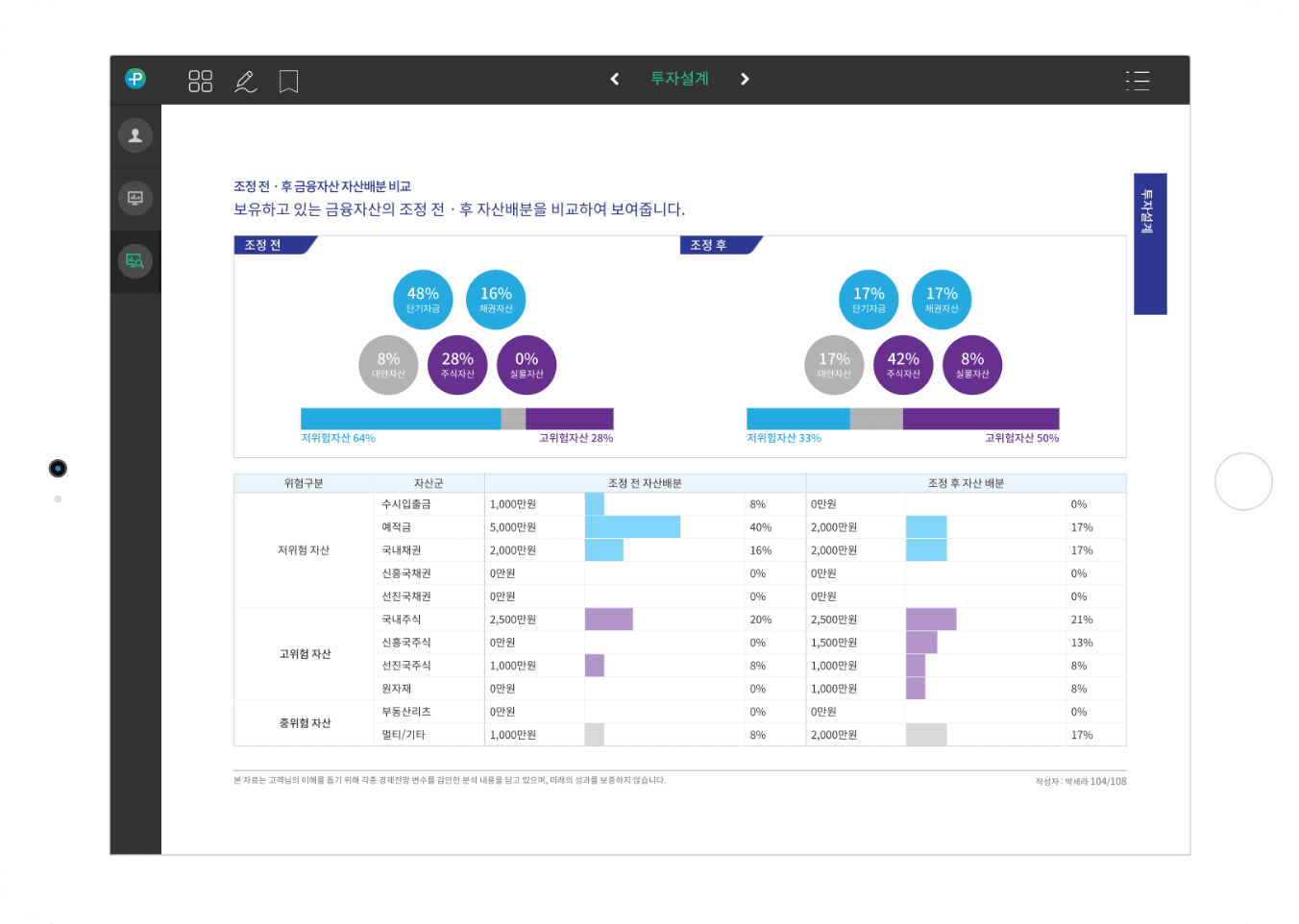Image resolution: width=1299 pixels, height=924 pixels.
Task: Open the chart analysis sidebar icon
Action: tap(135, 260)
